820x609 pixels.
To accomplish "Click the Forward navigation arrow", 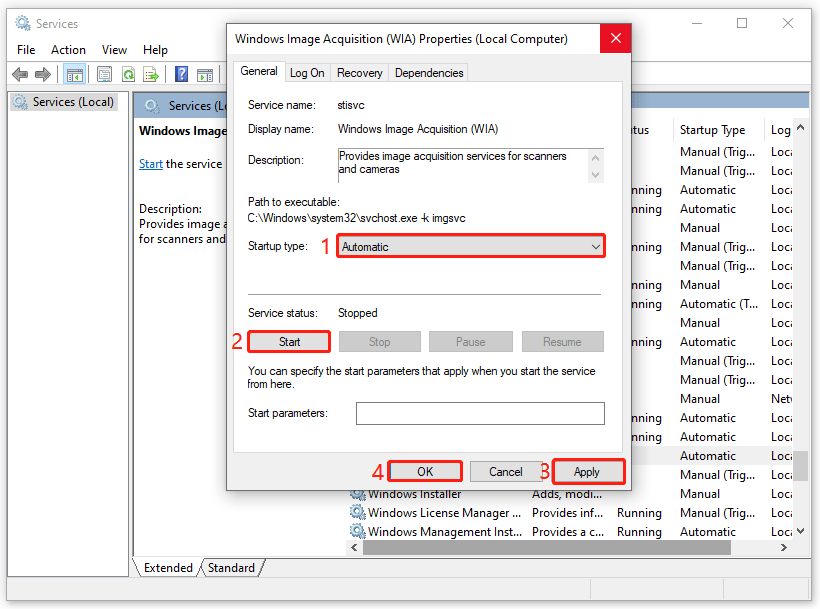I will pyautogui.click(x=42, y=74).
